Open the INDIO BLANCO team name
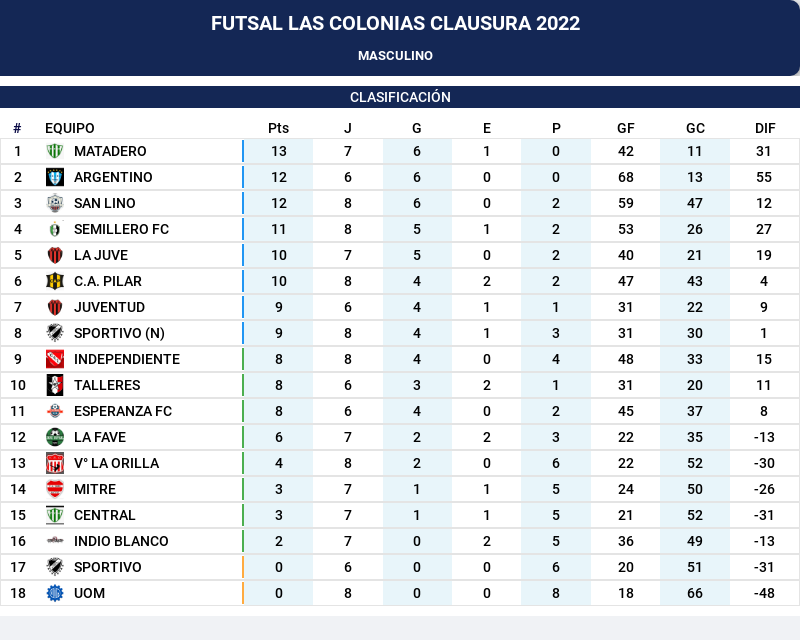The image size is (800, 640). (121, 541)
